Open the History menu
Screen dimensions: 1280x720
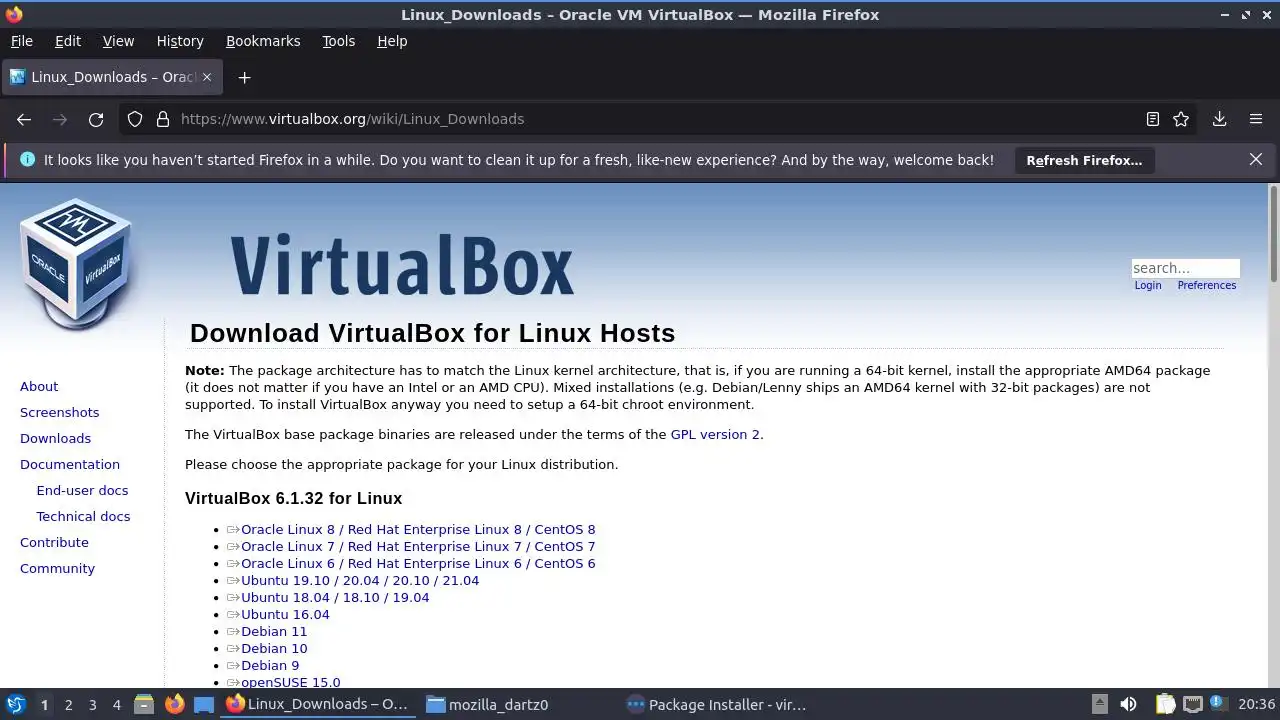click(180, 41)
